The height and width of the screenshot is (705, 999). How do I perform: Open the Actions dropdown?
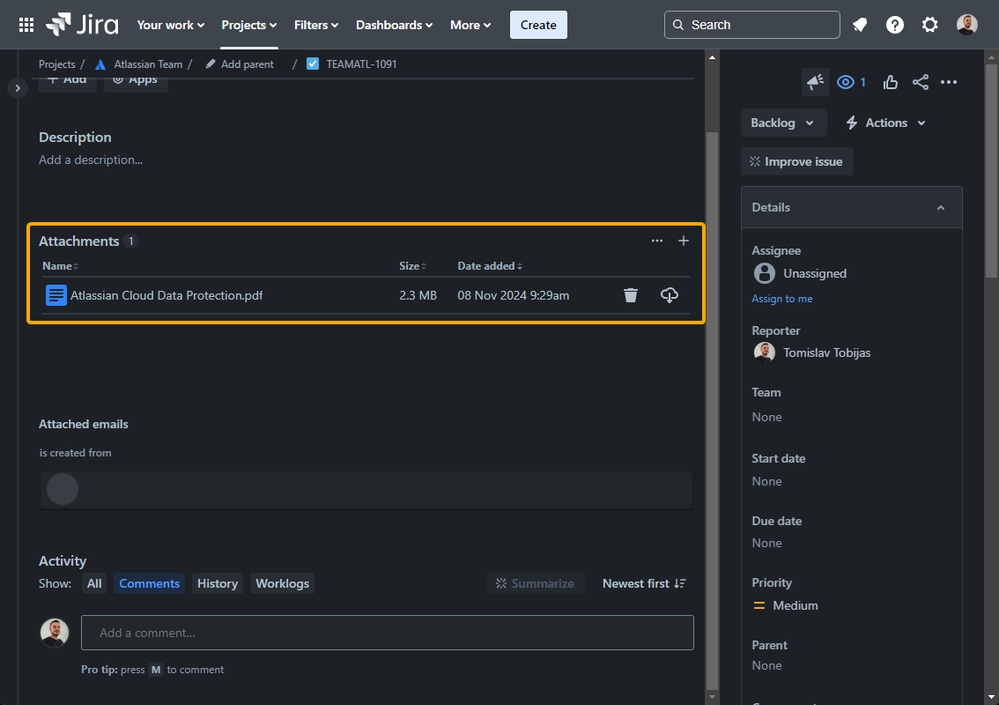point(886,123)
